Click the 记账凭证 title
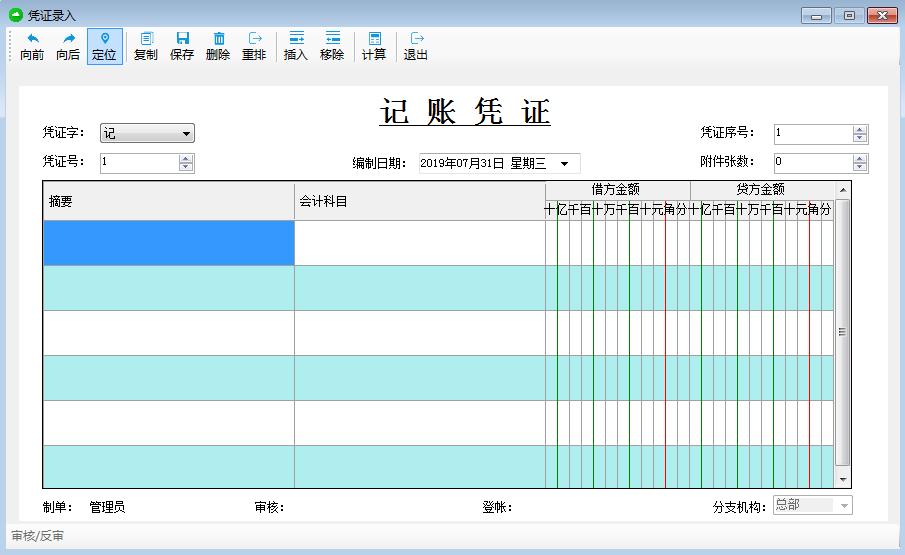Viewport: 905px width, 555px height. [x=465, y=111]
